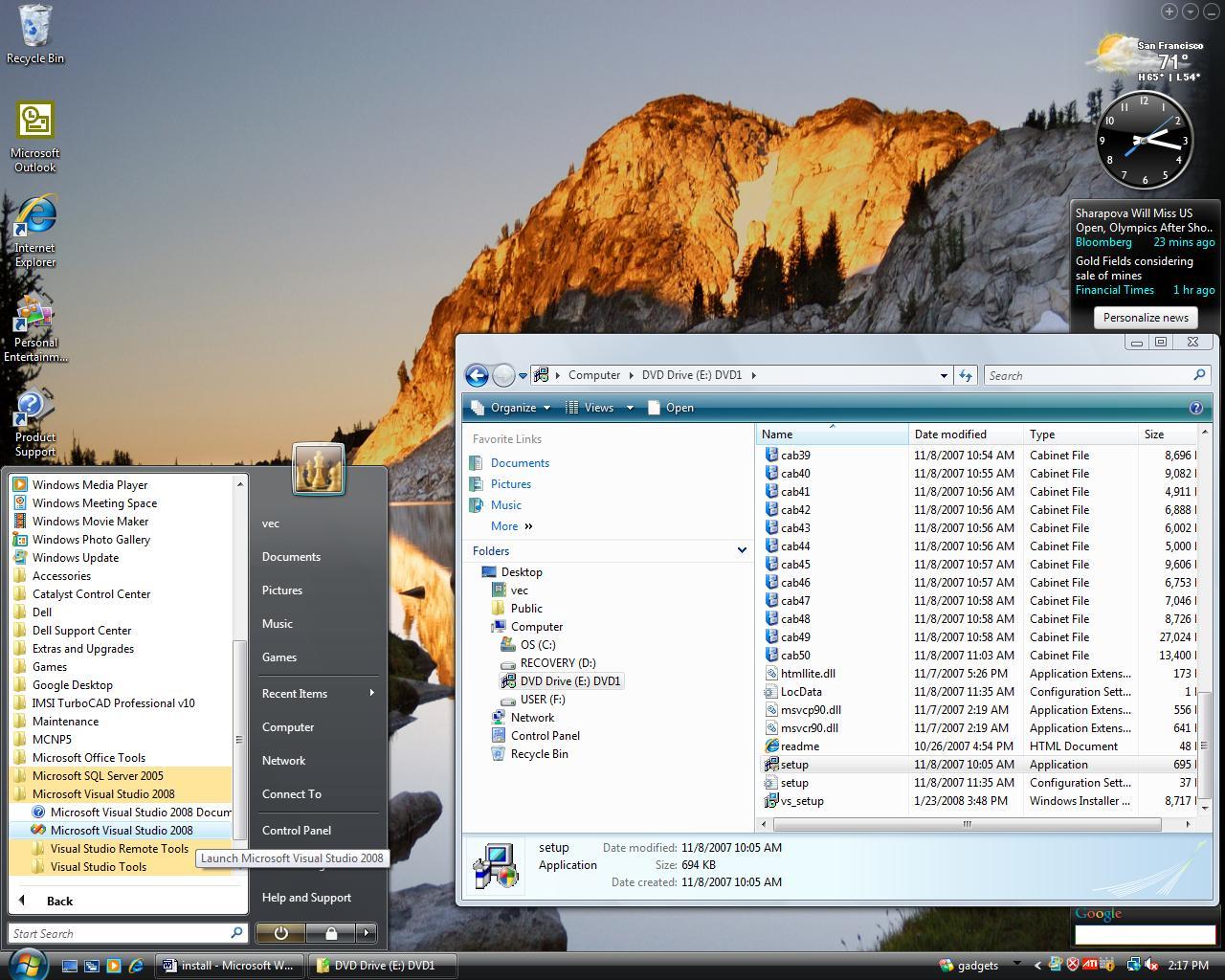Open Recycle Bin on the desktop
The width and height of the screenshot is (1225, 980).
(x=35, y=34)
